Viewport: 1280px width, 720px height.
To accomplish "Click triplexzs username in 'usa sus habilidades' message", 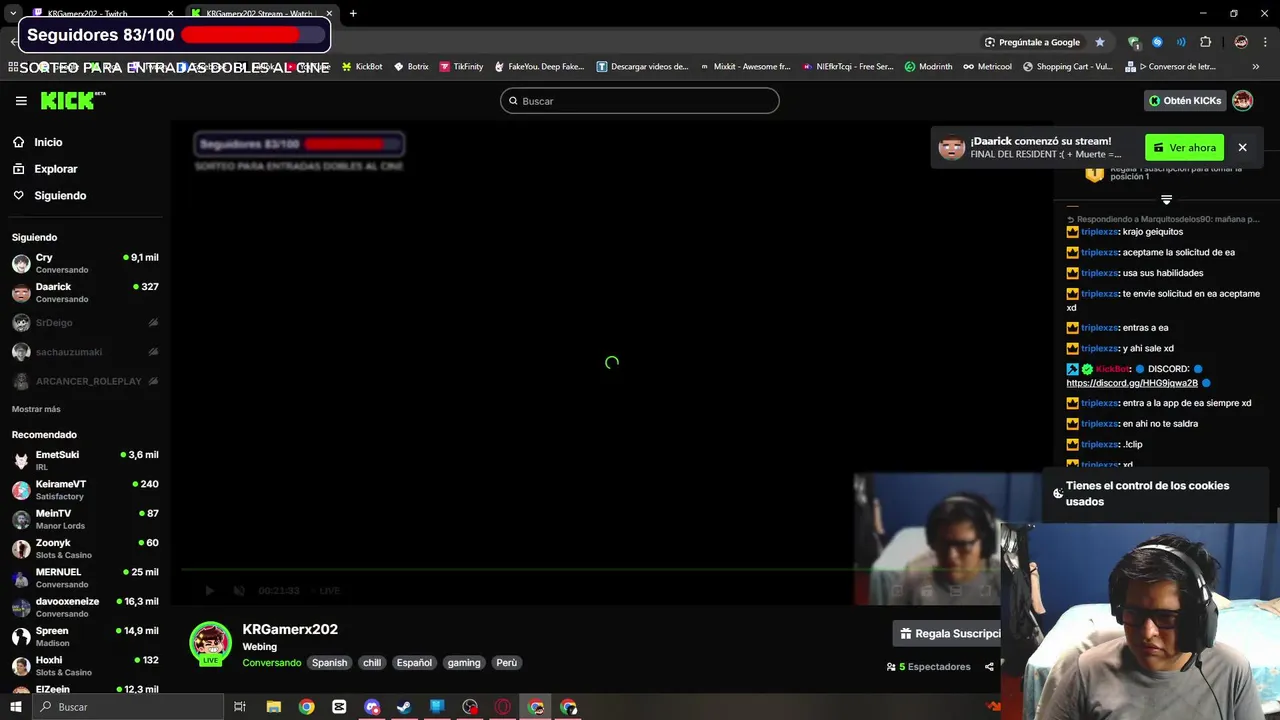I will coord(1099,273).
